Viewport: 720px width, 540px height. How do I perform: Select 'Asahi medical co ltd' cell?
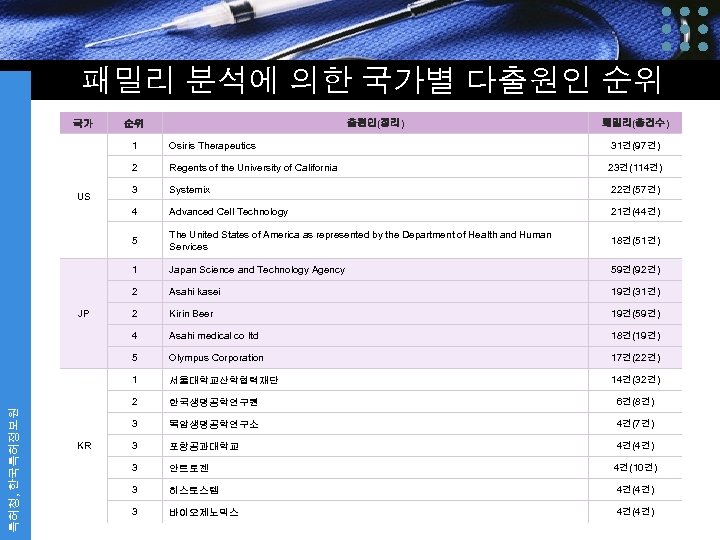(375, 336)
